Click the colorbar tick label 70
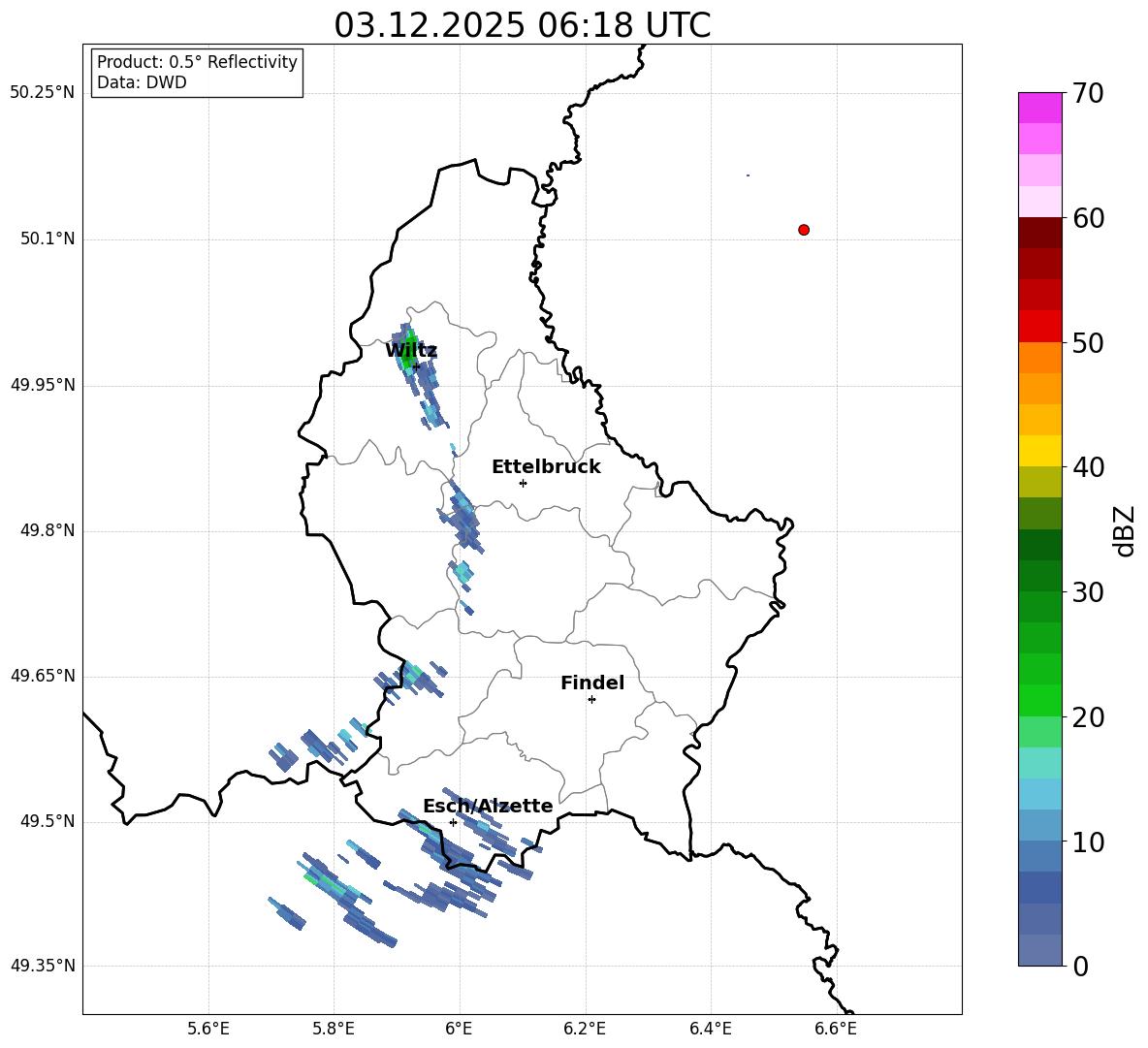This screenshot has height=1048, width=1148. click(1088, 94)
